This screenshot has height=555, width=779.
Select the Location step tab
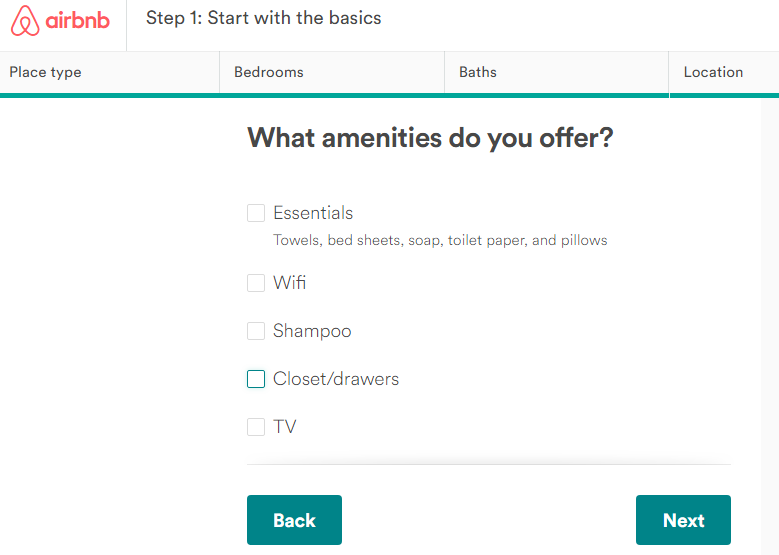[x=713, y=72]
